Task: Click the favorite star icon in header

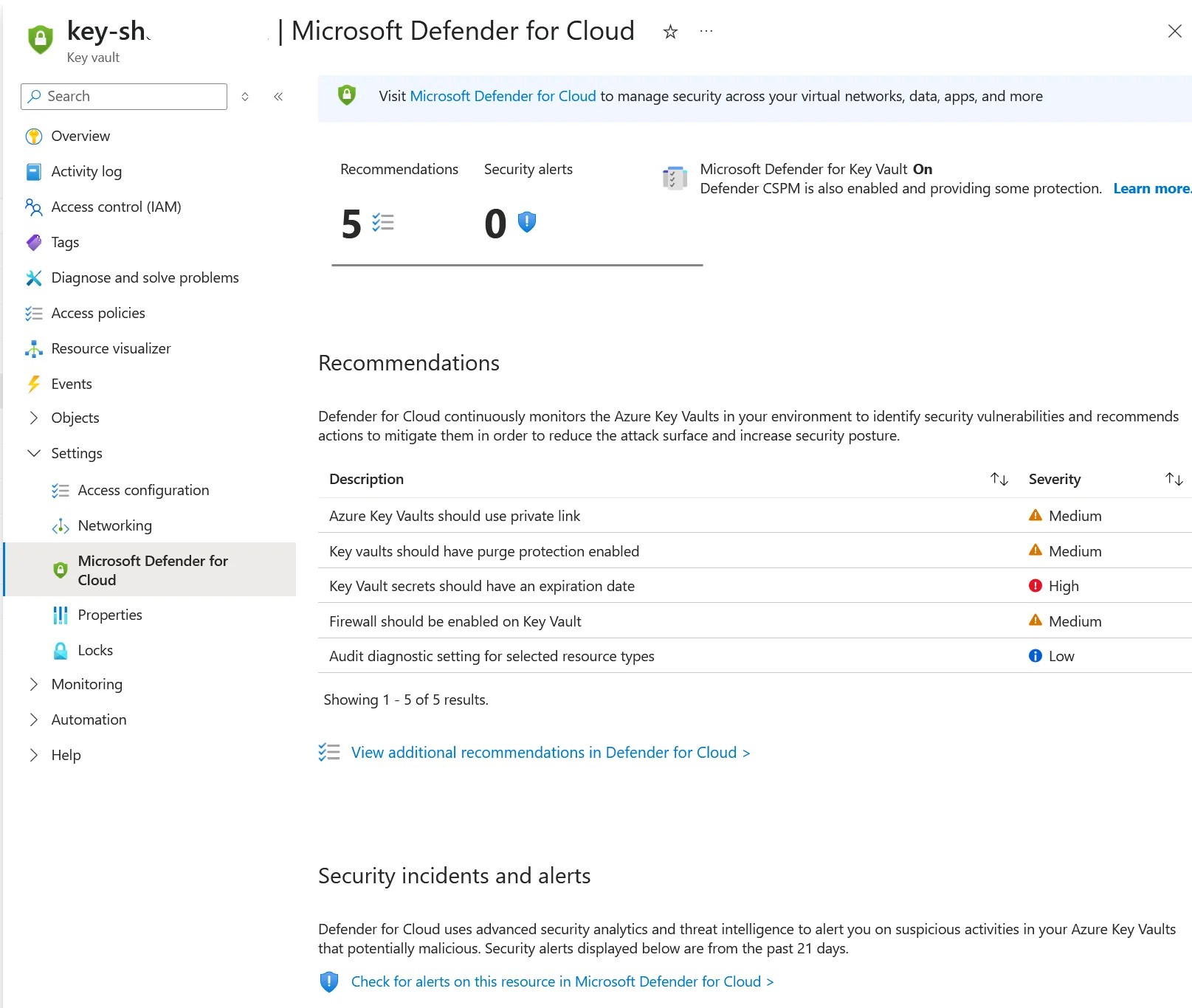Action: coord(670,32)
